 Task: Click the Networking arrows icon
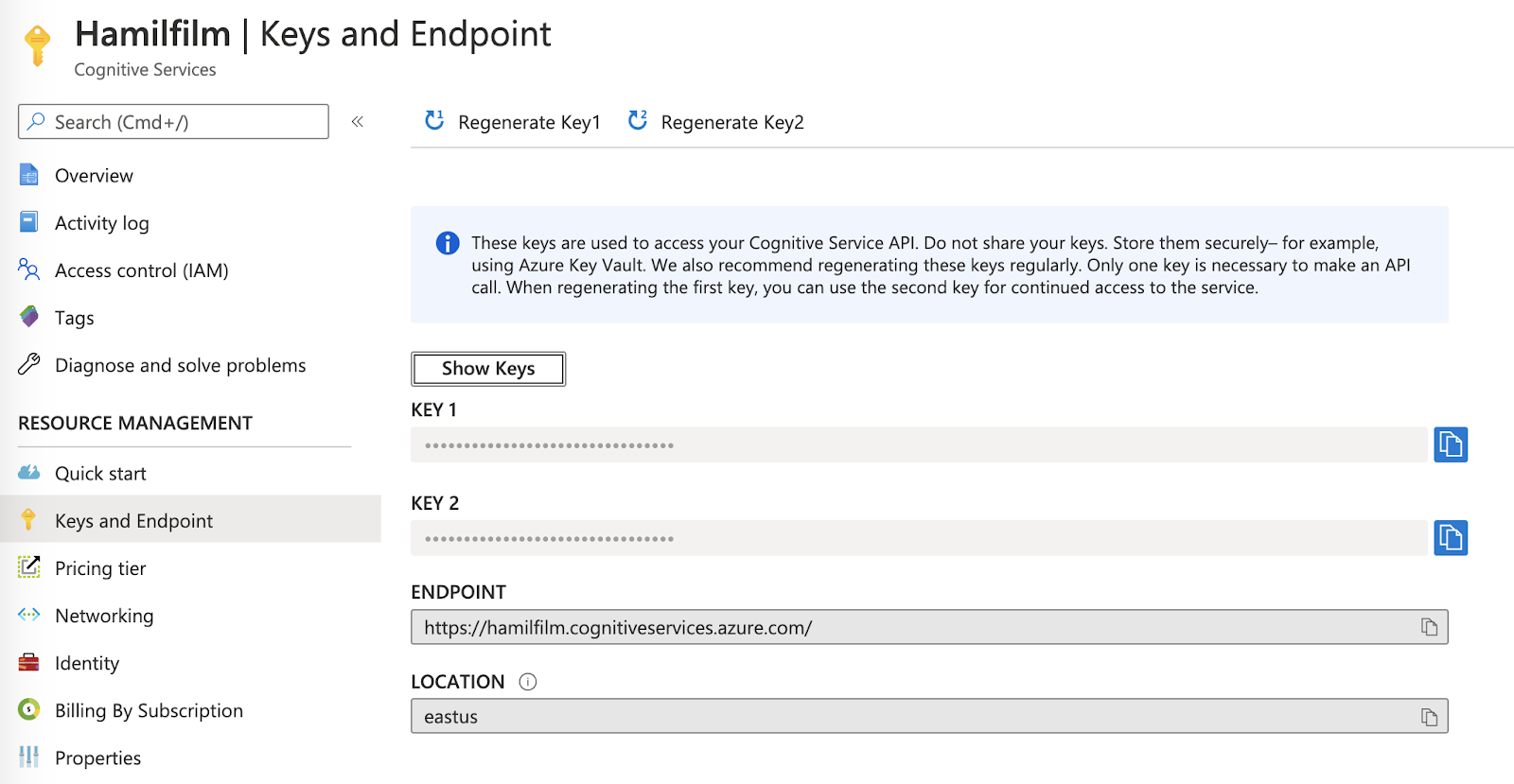tap(29, 615)
